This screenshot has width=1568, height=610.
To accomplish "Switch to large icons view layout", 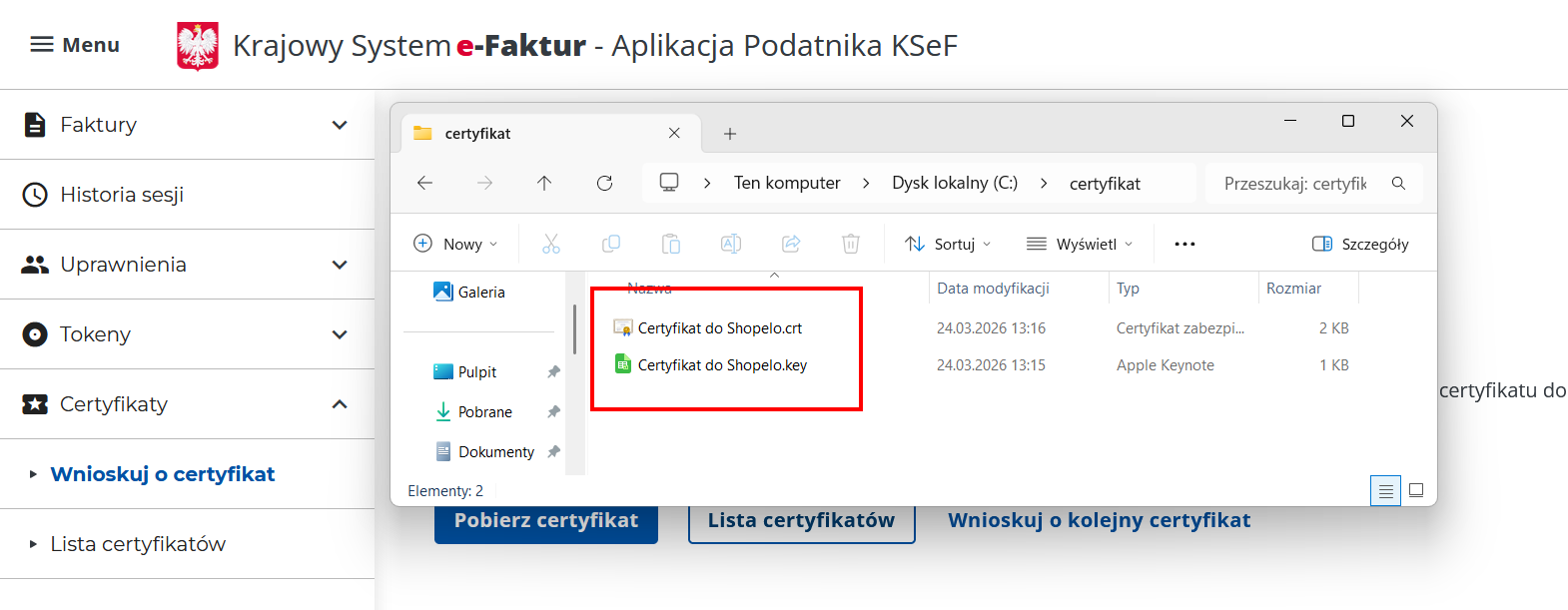I will (x=1415, y=490).
